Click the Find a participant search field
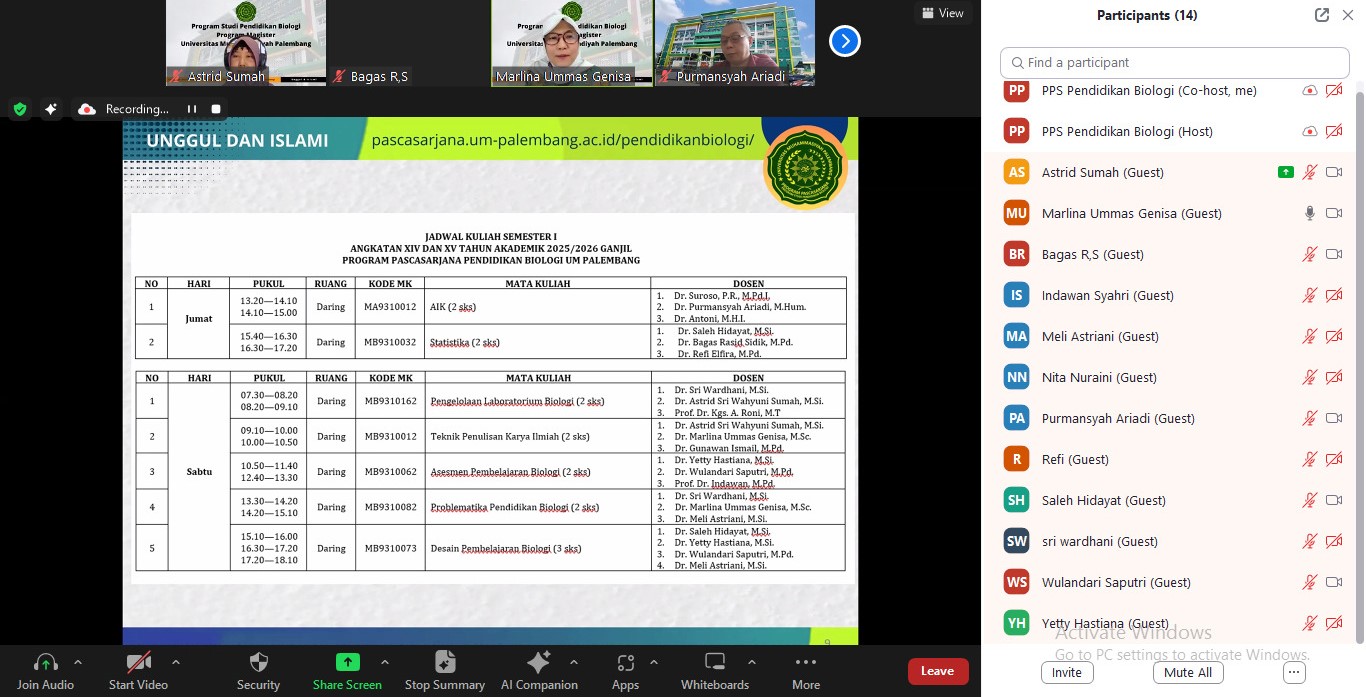 1175,62
